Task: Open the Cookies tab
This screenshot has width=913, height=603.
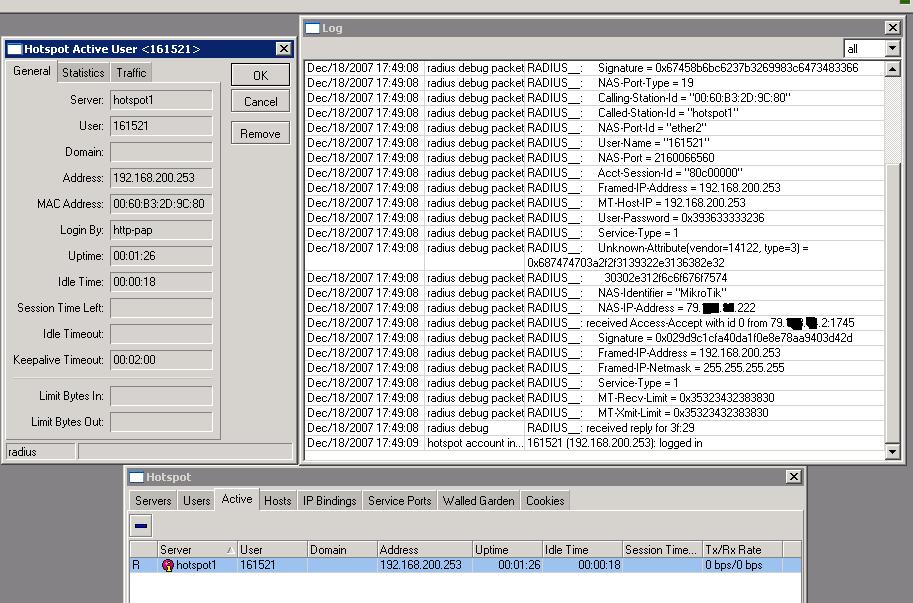Action: pos(545,501)
